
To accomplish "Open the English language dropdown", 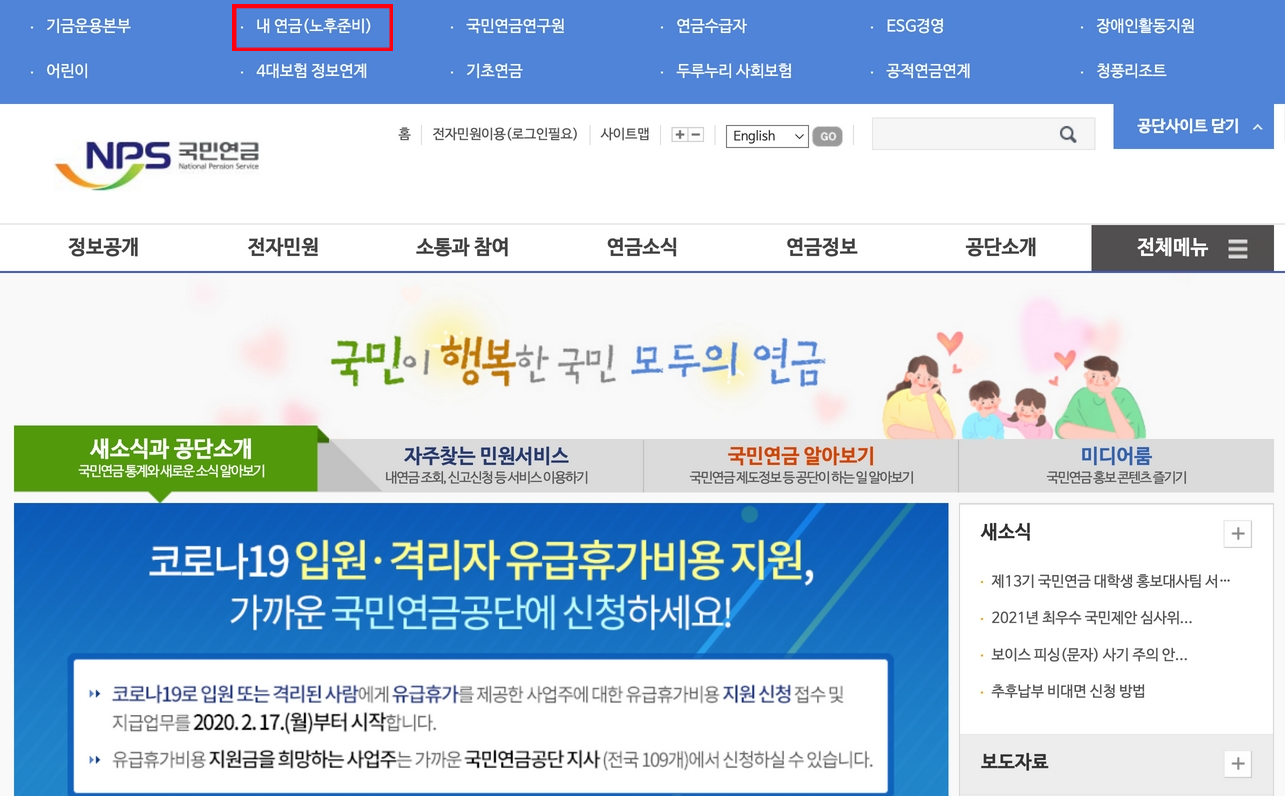I will click(767, 135).
